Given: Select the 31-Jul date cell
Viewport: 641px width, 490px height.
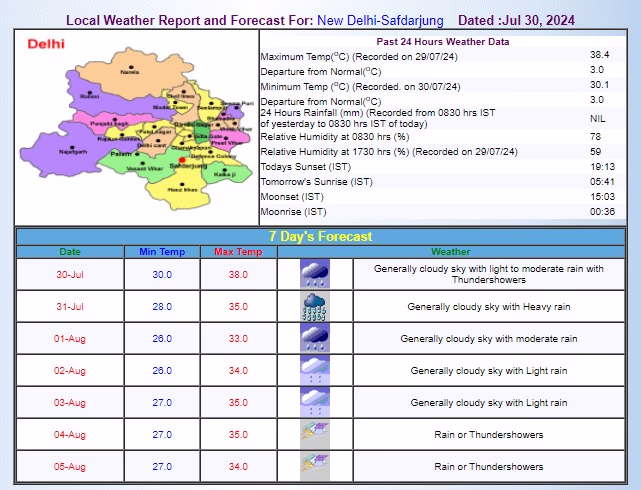Looking at the screenshot, I should (70, 307).
